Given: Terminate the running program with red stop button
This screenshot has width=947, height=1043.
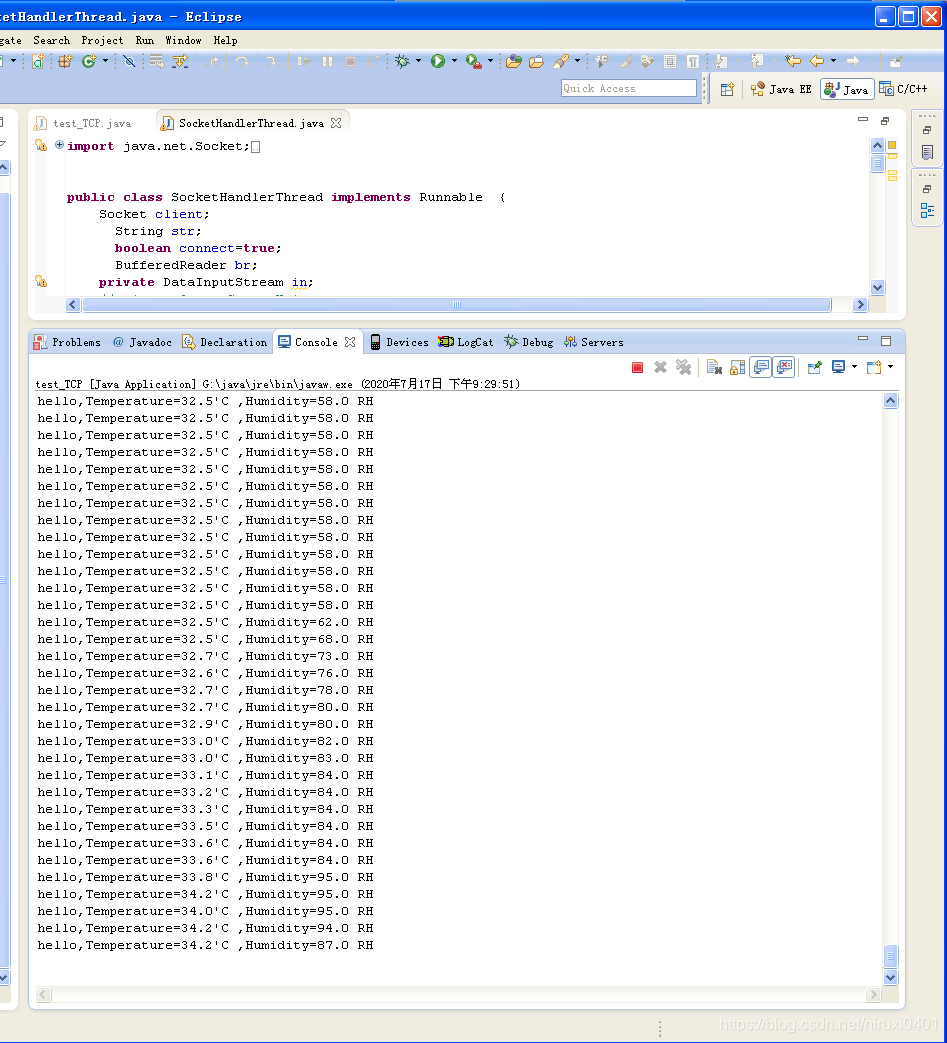Looking at the screenshot, I should (x=637, y=367).
